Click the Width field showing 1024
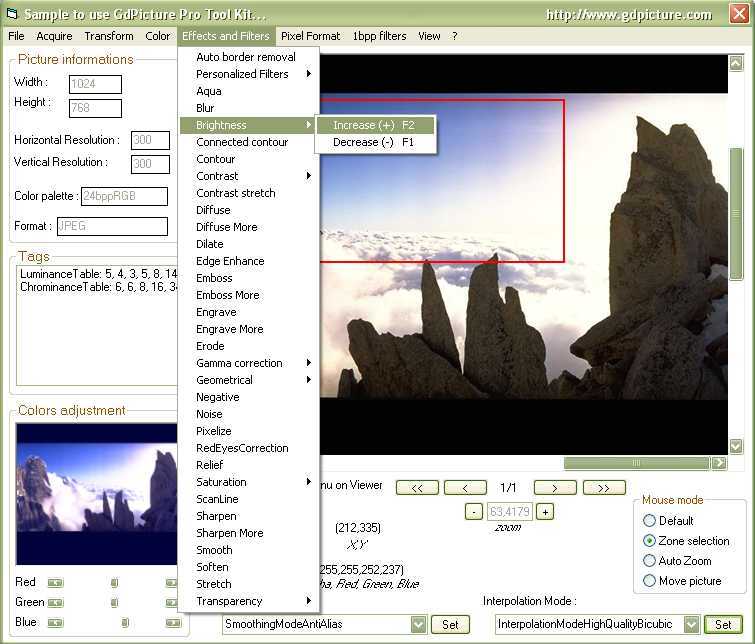The width and height of the screenshot is (755, 644). click(95, 84)
